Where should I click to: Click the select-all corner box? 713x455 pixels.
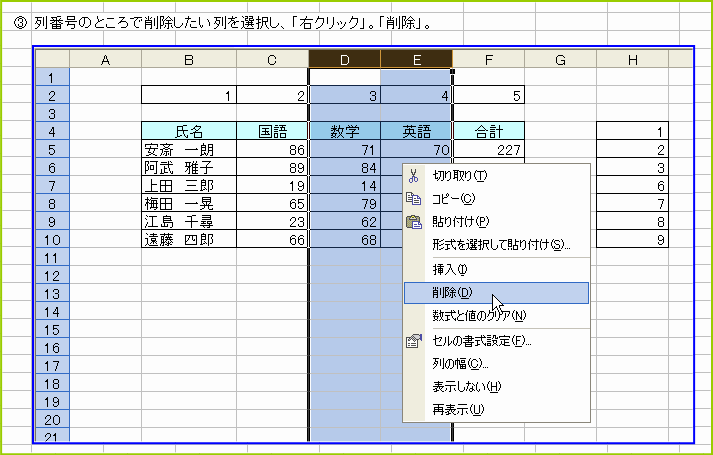pyautogui.click(x=53, y=60)
